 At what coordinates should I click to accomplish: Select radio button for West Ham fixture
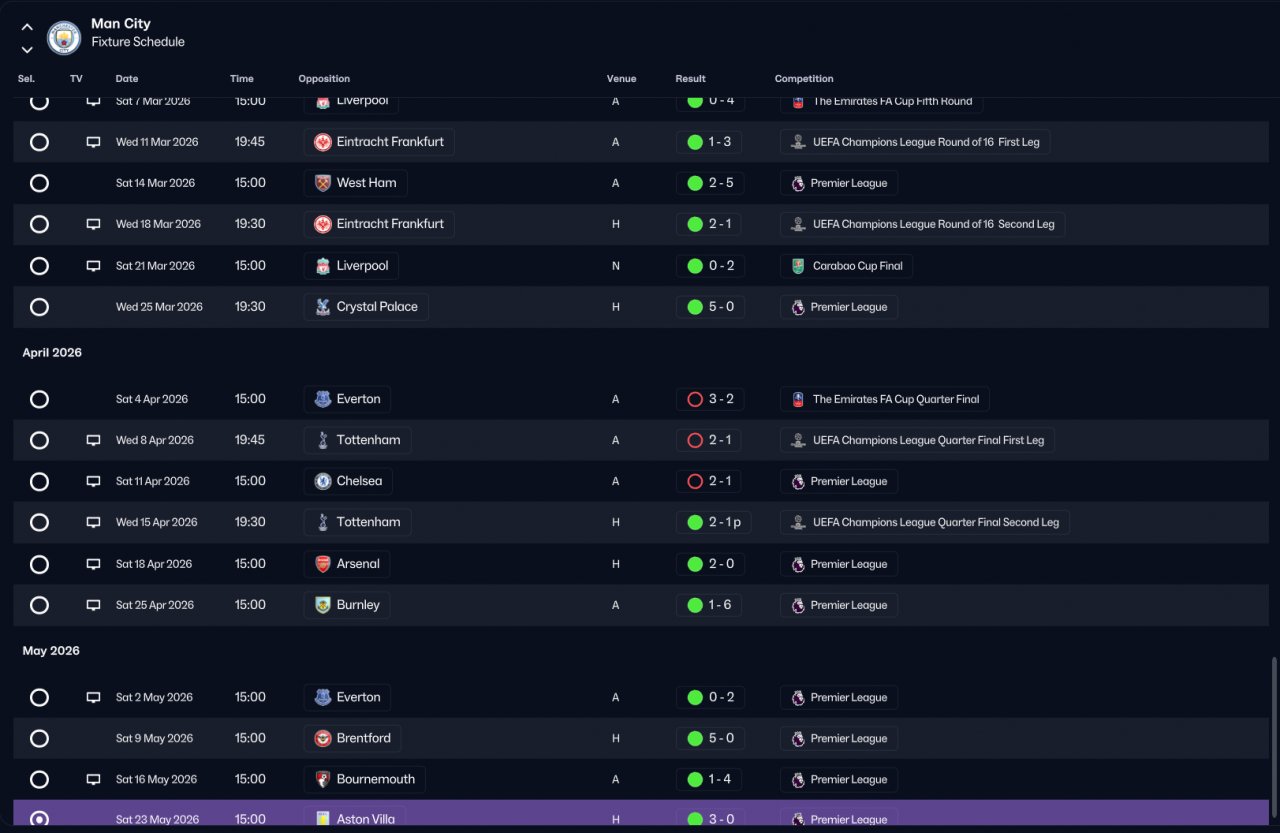pyautogui.click(x=39, y=183)
